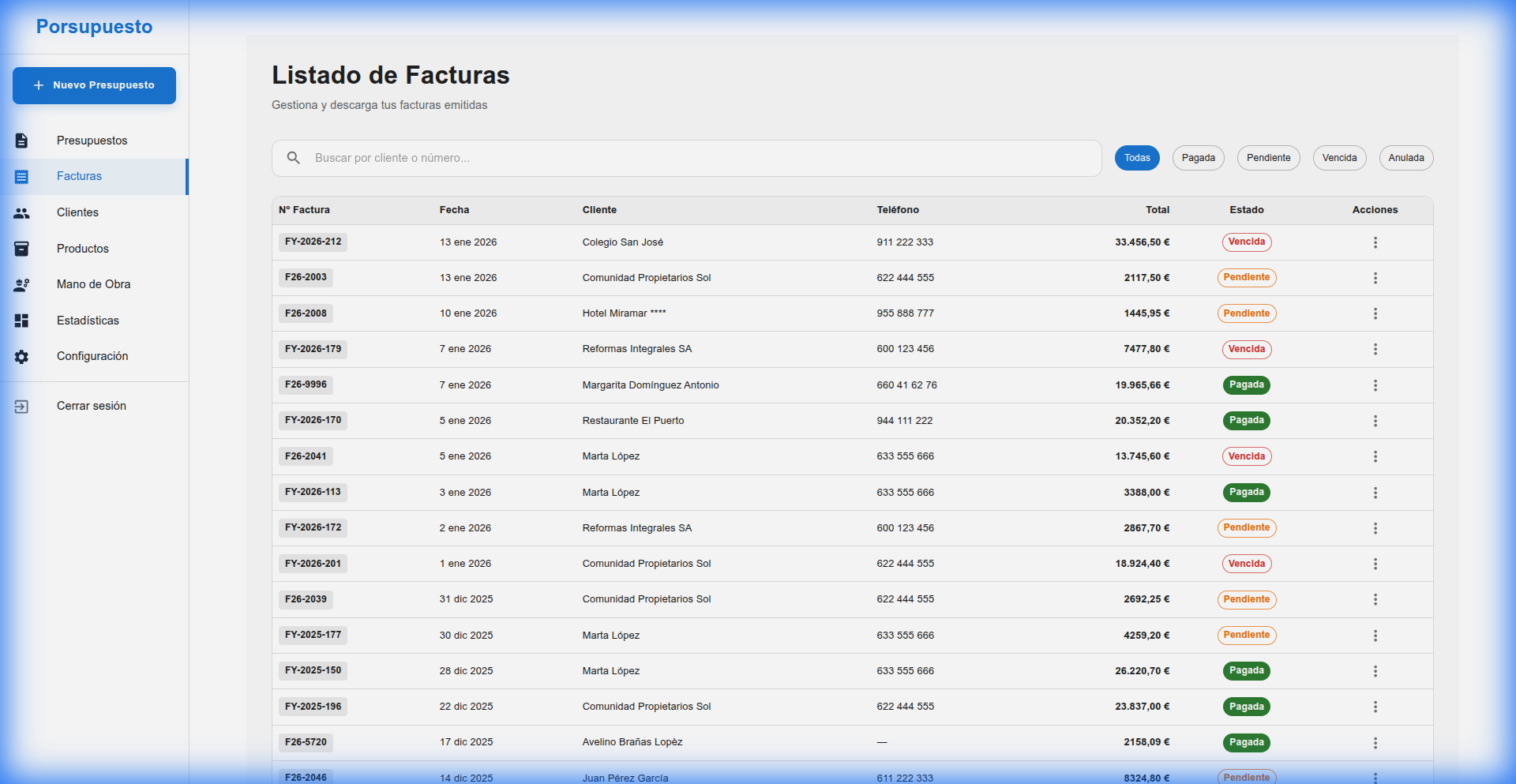
Task: Click the Mano de Obra worker icon
Action: pyautogui.click(x=21, y=285)
